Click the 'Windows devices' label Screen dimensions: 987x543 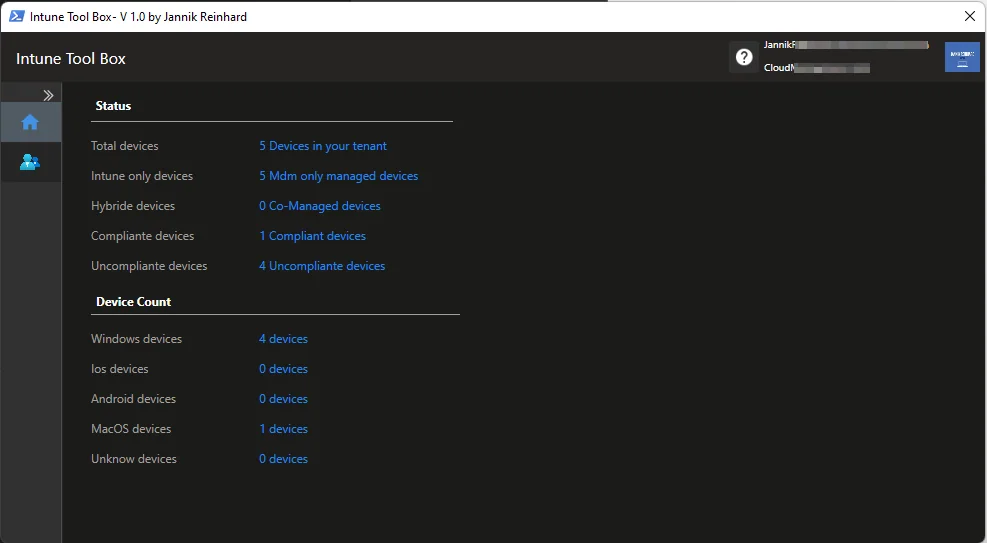pyautogui.click(x=137, y=339)
